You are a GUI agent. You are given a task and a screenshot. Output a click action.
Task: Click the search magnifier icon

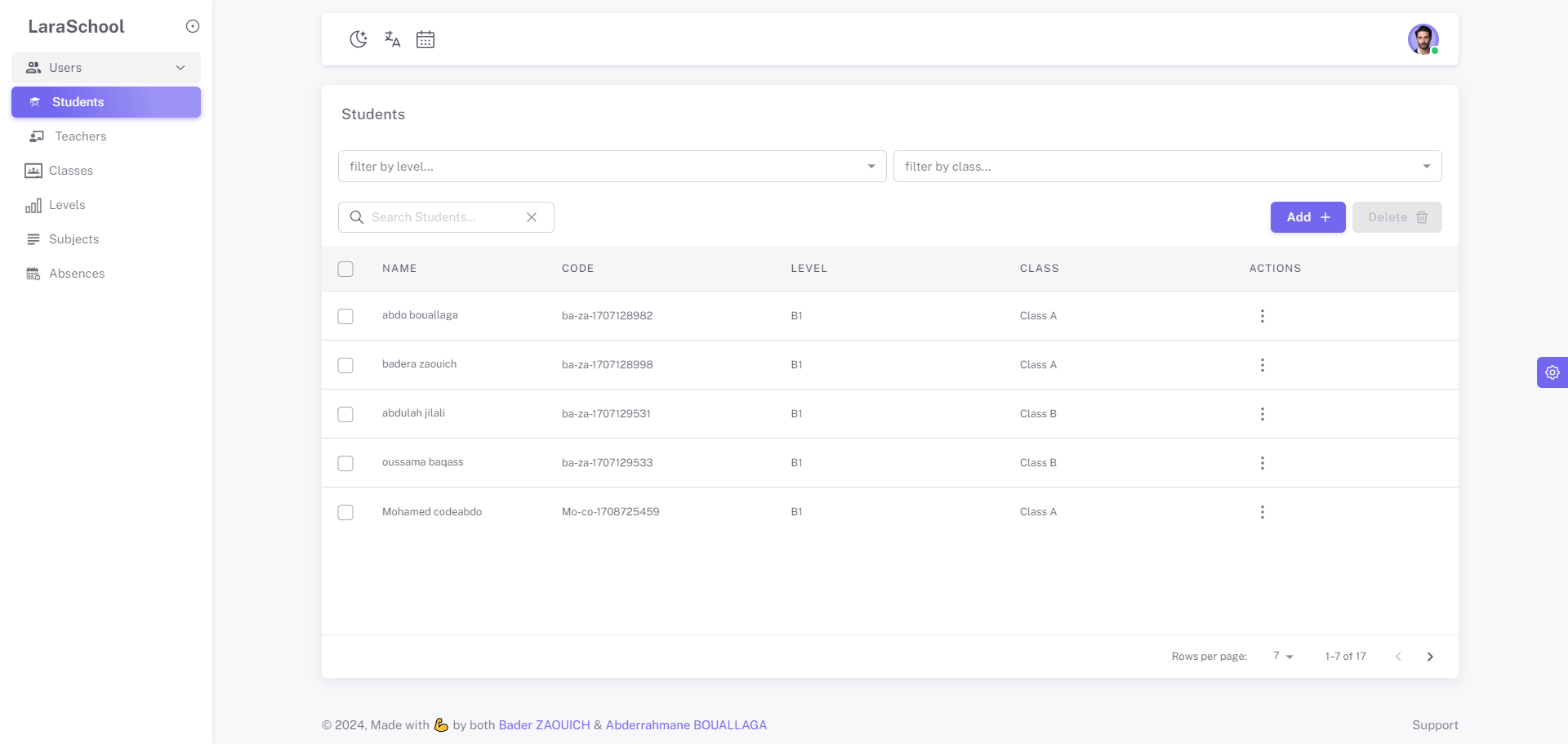(x=357, y=217)
